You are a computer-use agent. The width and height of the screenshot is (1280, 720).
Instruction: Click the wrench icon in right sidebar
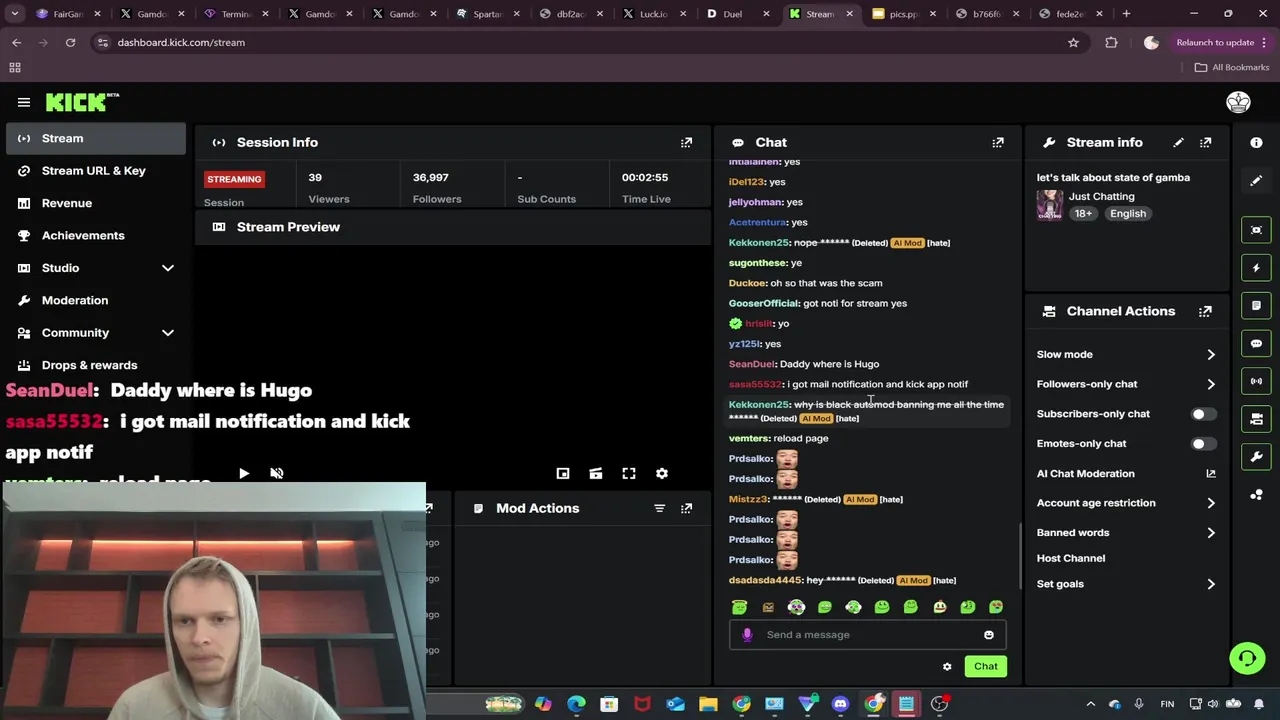[x=1256, y=457]
